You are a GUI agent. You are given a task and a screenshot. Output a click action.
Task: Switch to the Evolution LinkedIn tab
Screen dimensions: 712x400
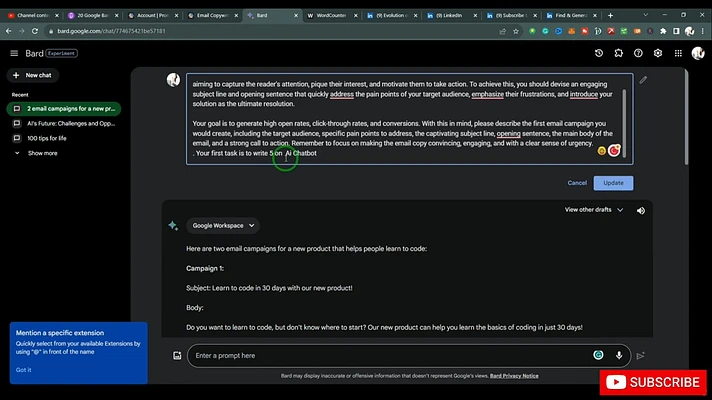click(x=391, y=15)
